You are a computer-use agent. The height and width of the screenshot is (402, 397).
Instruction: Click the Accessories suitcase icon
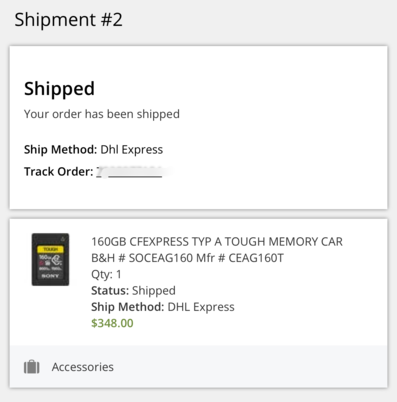32,367
